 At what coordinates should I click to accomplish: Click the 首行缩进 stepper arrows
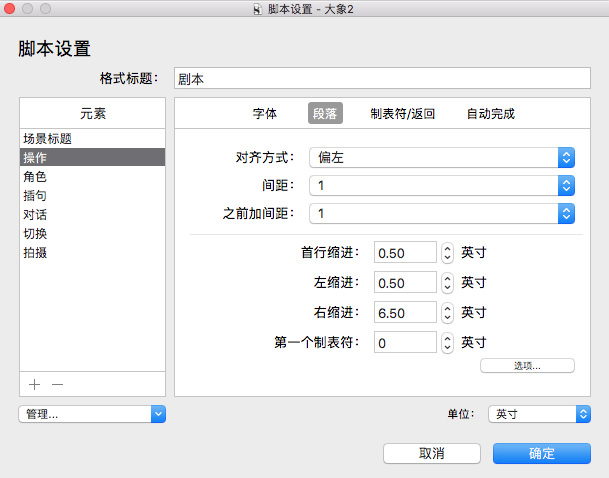point(447,253)
